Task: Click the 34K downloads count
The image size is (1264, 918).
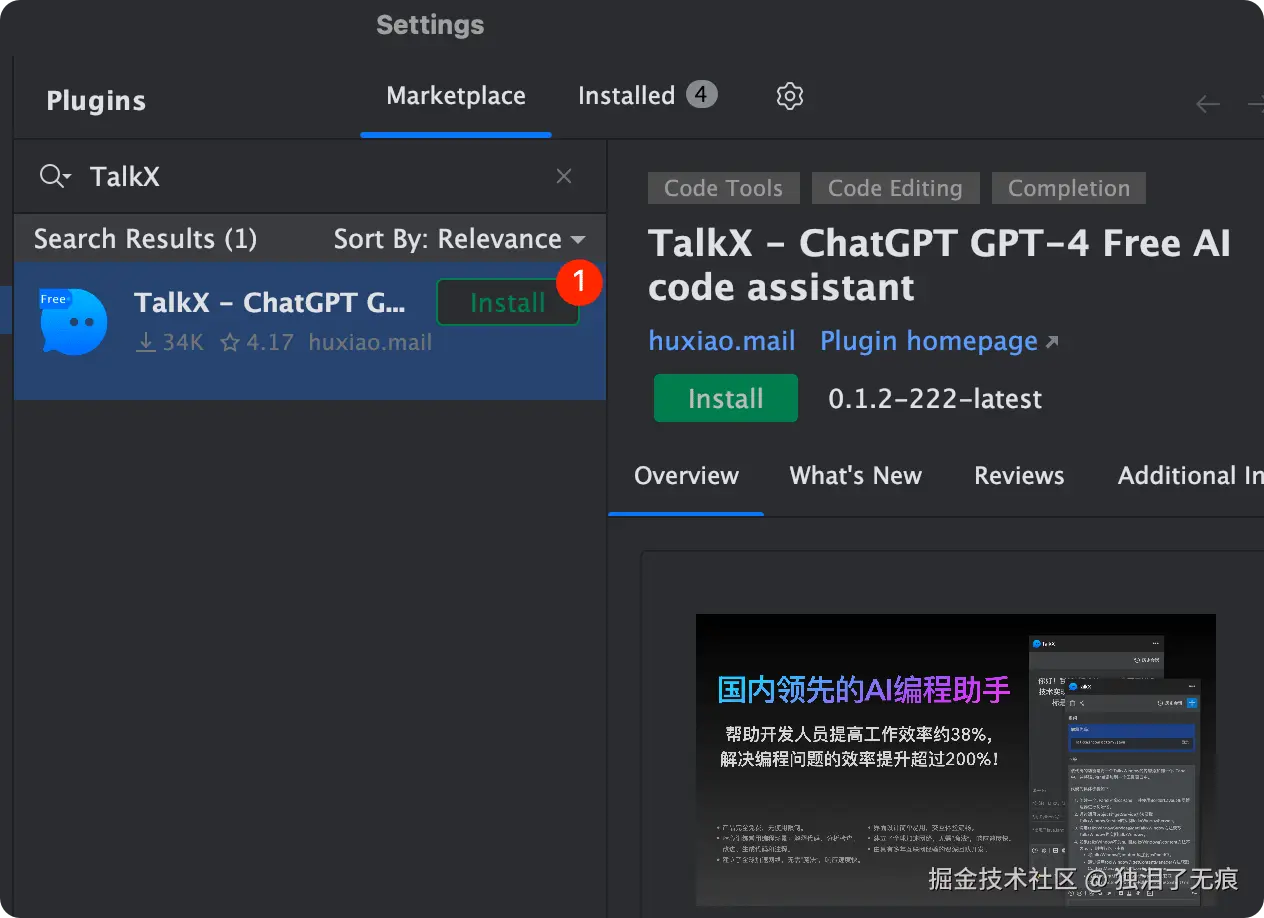Action: (170, 342)
